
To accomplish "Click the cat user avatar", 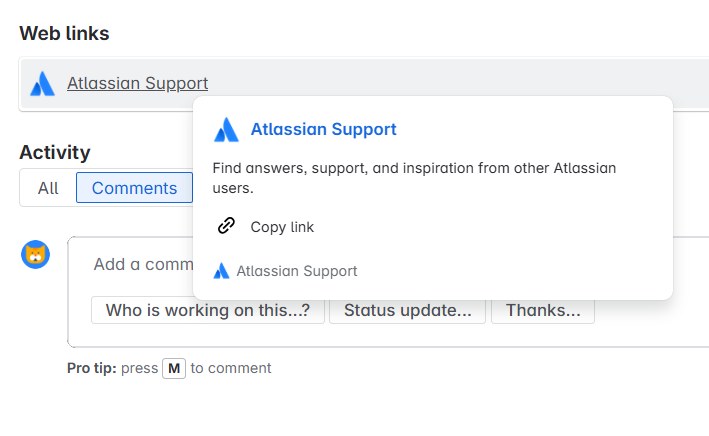I will tap(35, 254).
